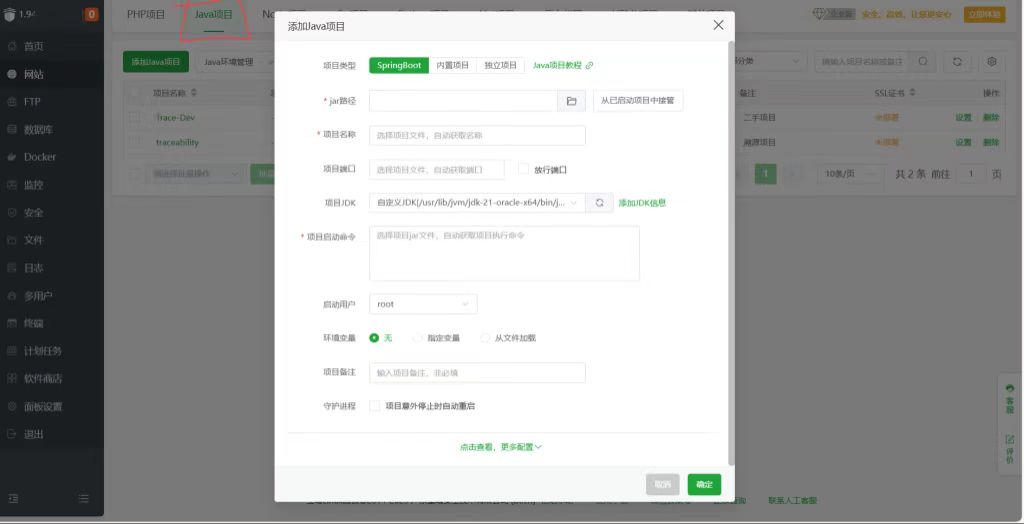This screenshot has width=1024, height=524.
Task: Click the 首页 home icon in sidebar
Action: coord(12,47)
